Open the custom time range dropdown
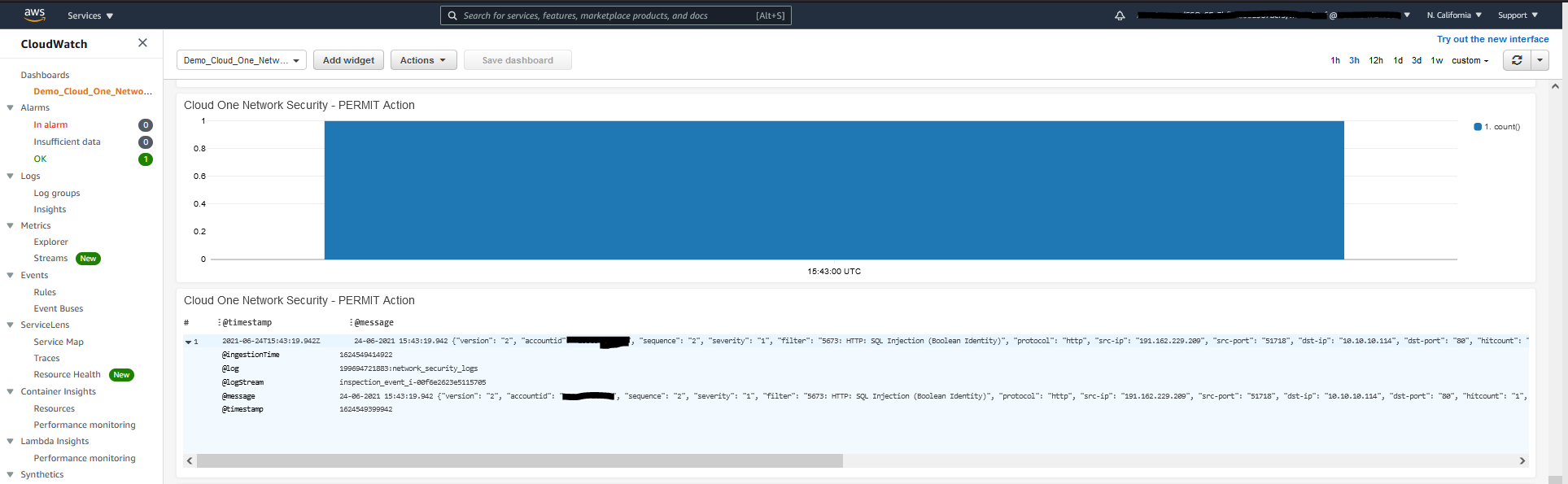Viewport: 1568px width, 484px height. [1470, 61]
